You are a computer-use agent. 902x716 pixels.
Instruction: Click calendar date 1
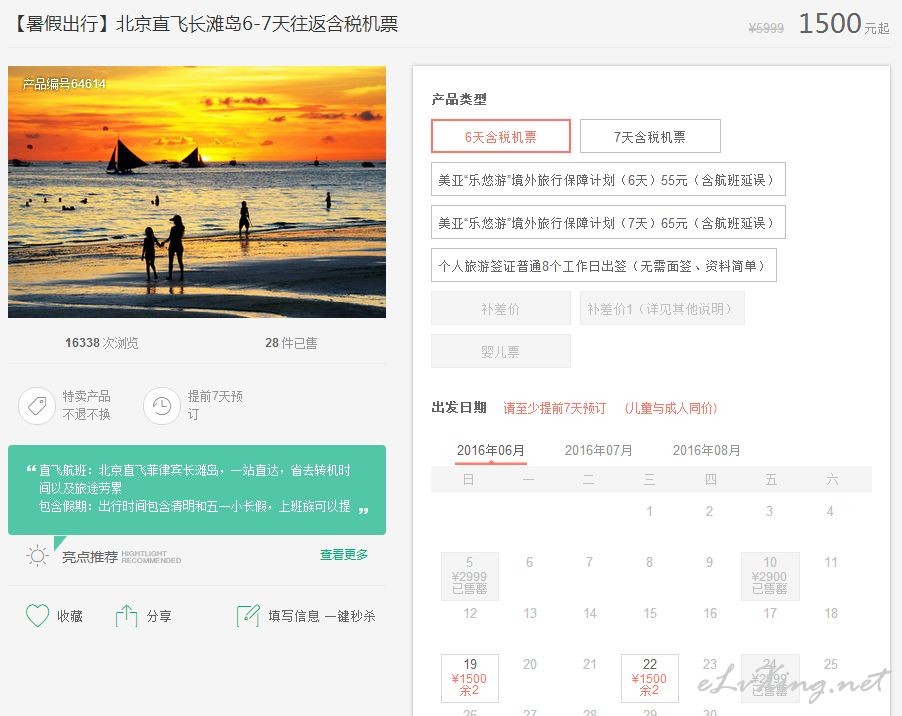tap(649, 511)
